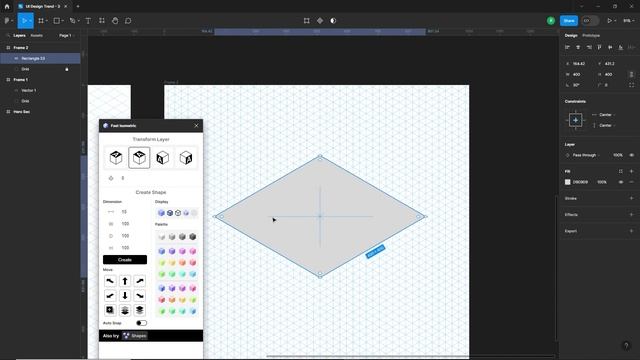Image resolution: width=640 pixels, height=360 pixels.
Task: Apply the second (selected) isometric cube transform
Action: [x=139, y=158]
